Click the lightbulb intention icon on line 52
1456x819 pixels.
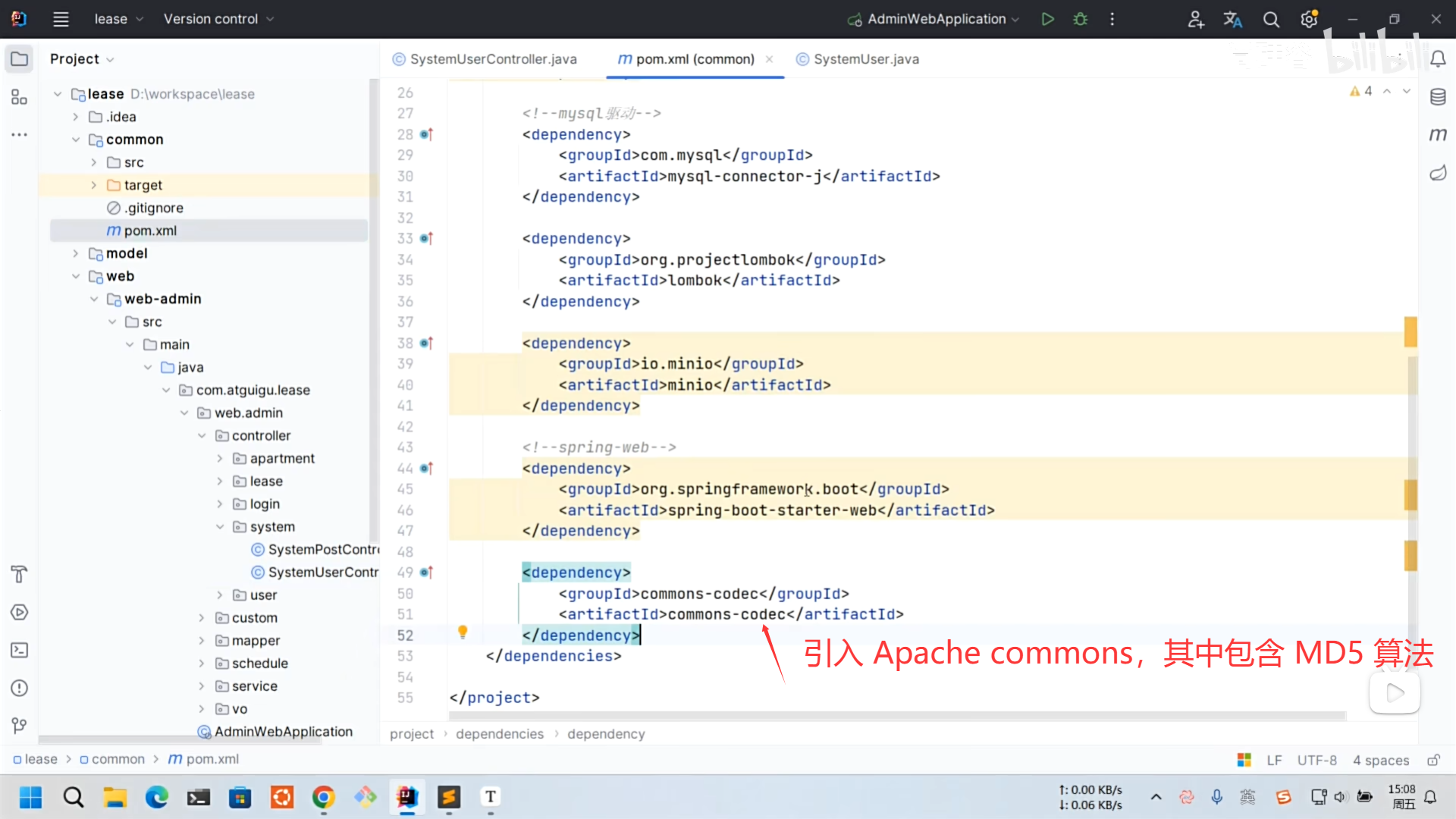463,632
